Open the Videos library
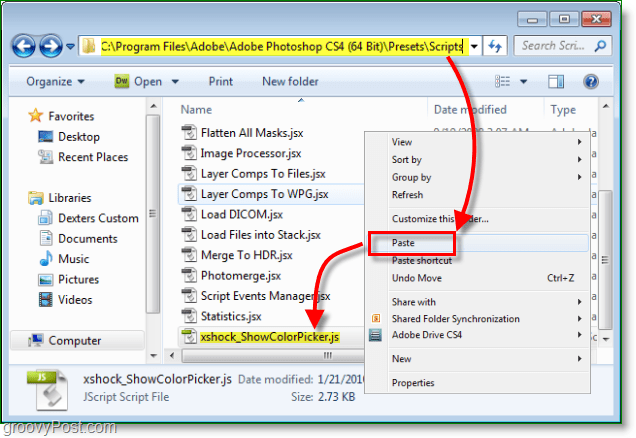Image resolution: width=636 pixels, height=438 pixels. 65,300
